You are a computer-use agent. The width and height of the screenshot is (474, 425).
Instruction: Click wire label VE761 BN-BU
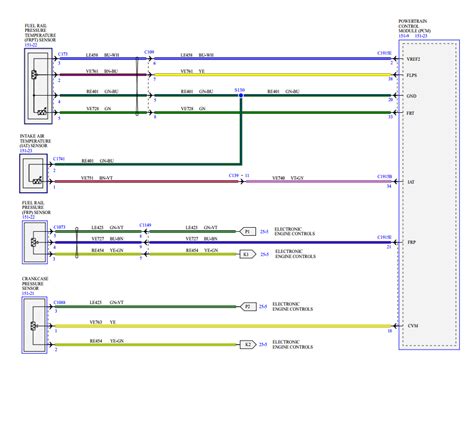(x=102, y=71)
